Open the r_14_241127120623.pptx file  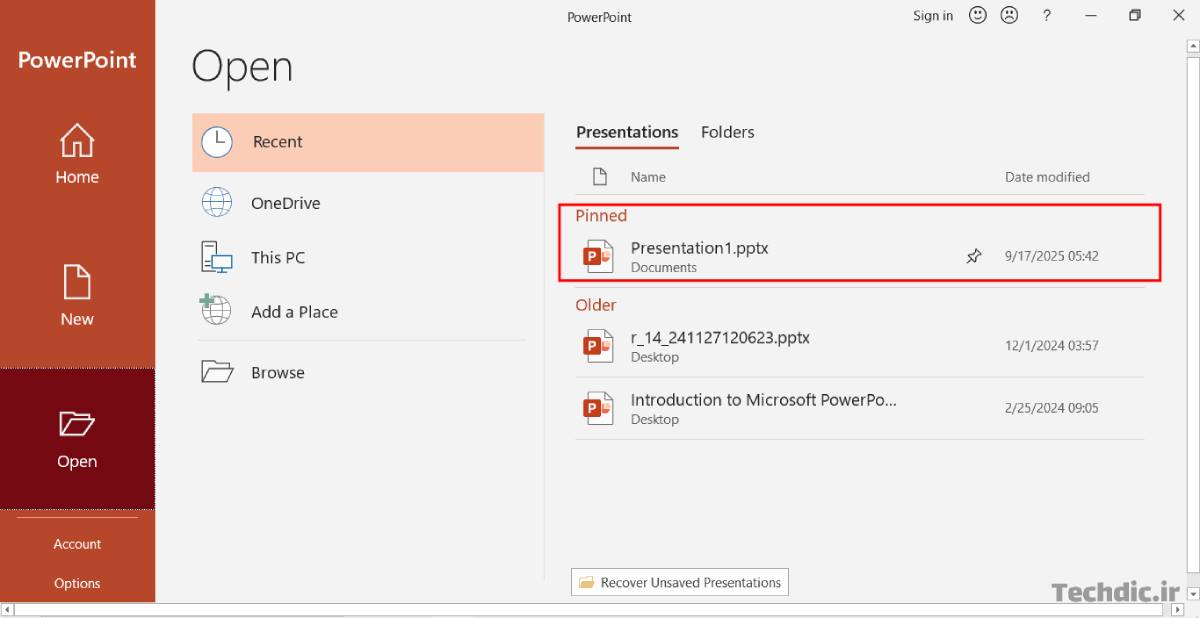click(x=720, y=338)
